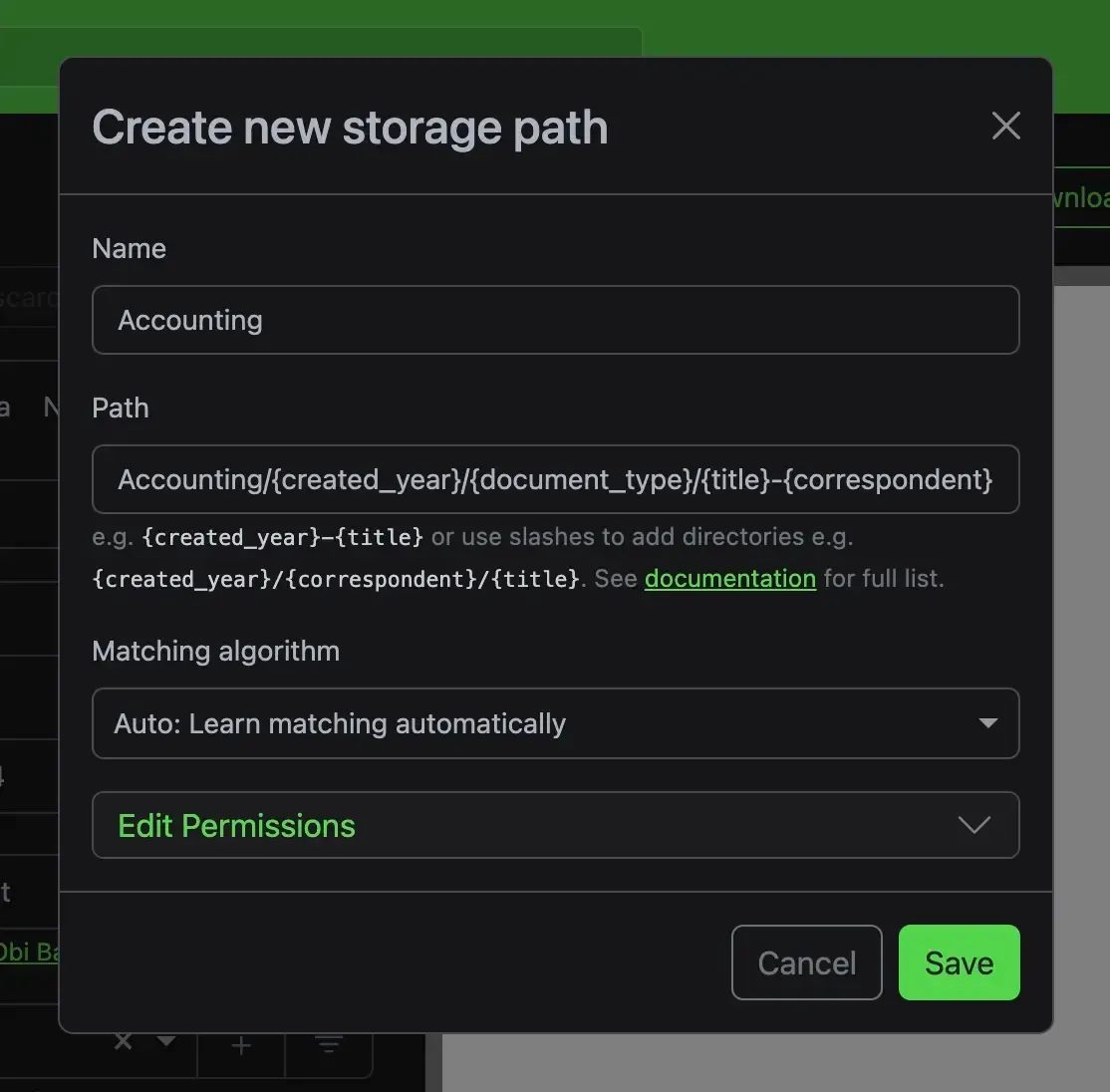
Task: Save the new storage path
Action: tap(960, 962)
